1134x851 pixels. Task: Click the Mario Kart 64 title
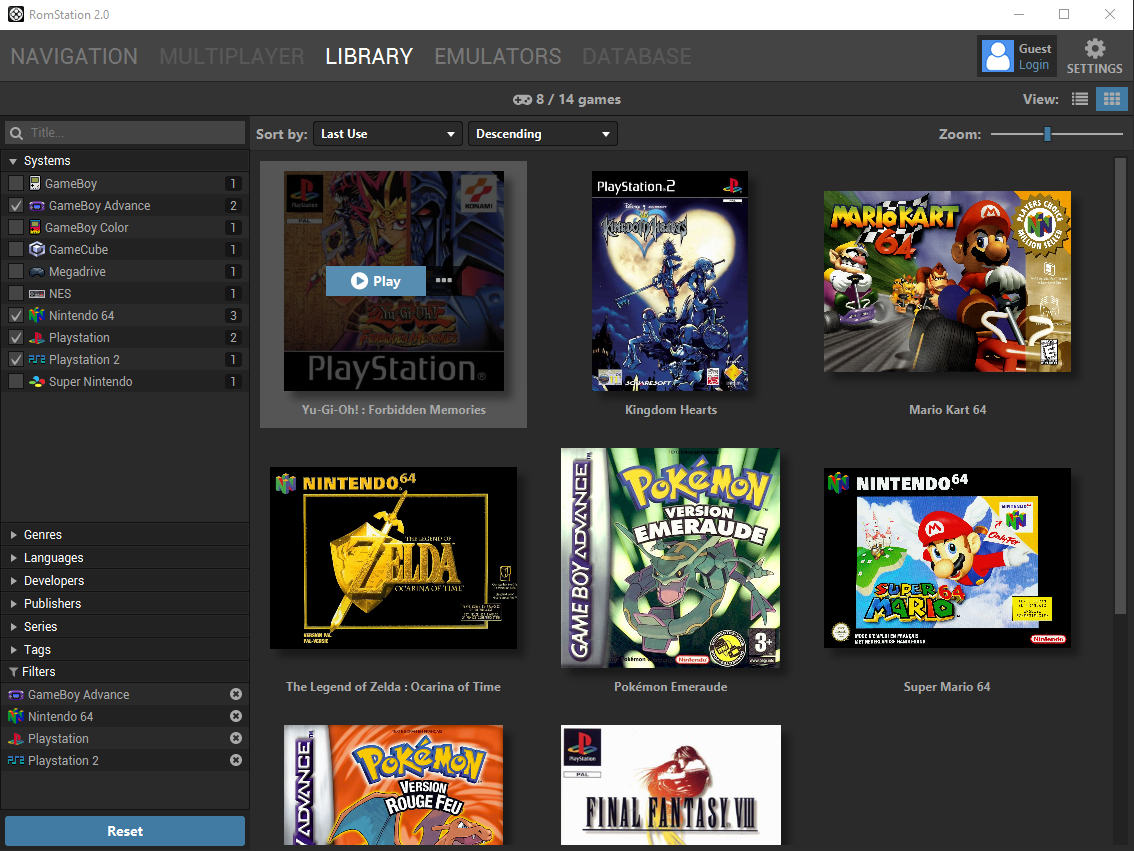click(x=947, y=410)
